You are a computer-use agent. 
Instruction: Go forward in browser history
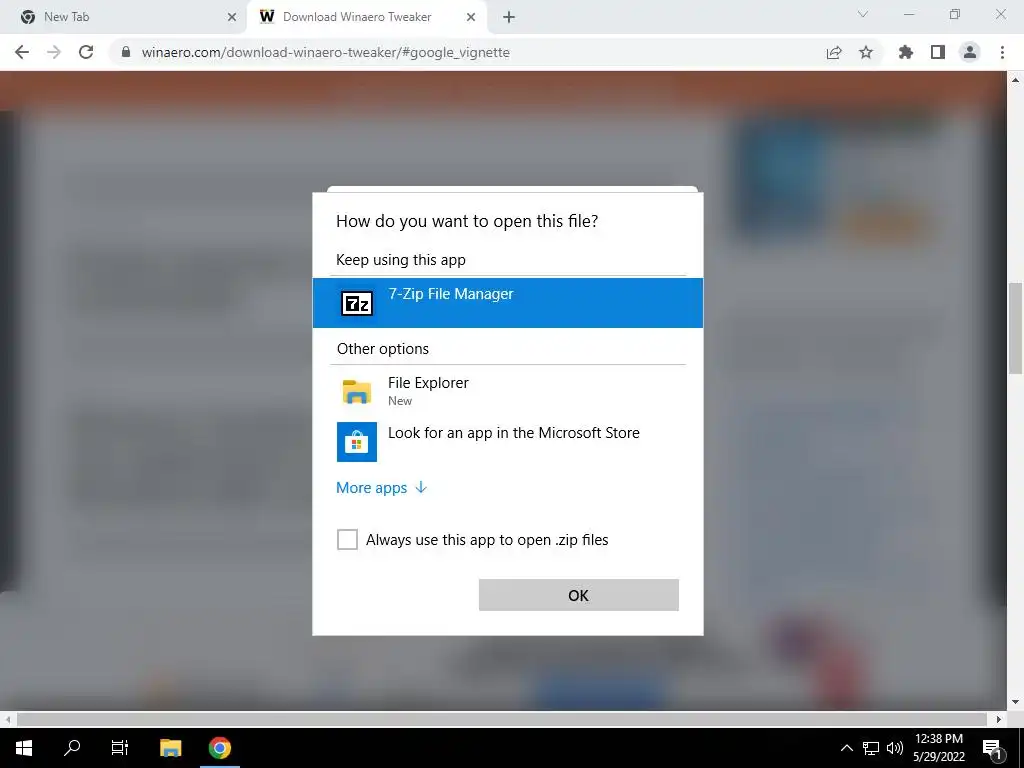[x=54, y=52]
